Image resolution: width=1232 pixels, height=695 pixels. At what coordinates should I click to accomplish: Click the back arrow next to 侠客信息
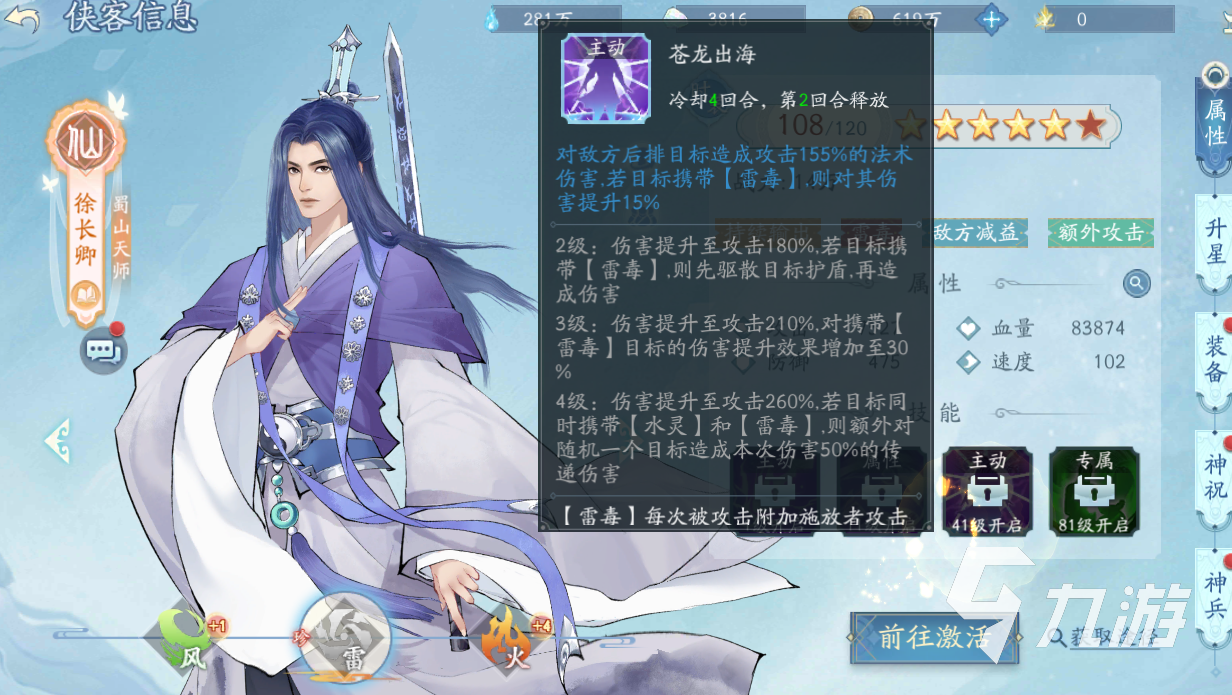tap(22, 18)
